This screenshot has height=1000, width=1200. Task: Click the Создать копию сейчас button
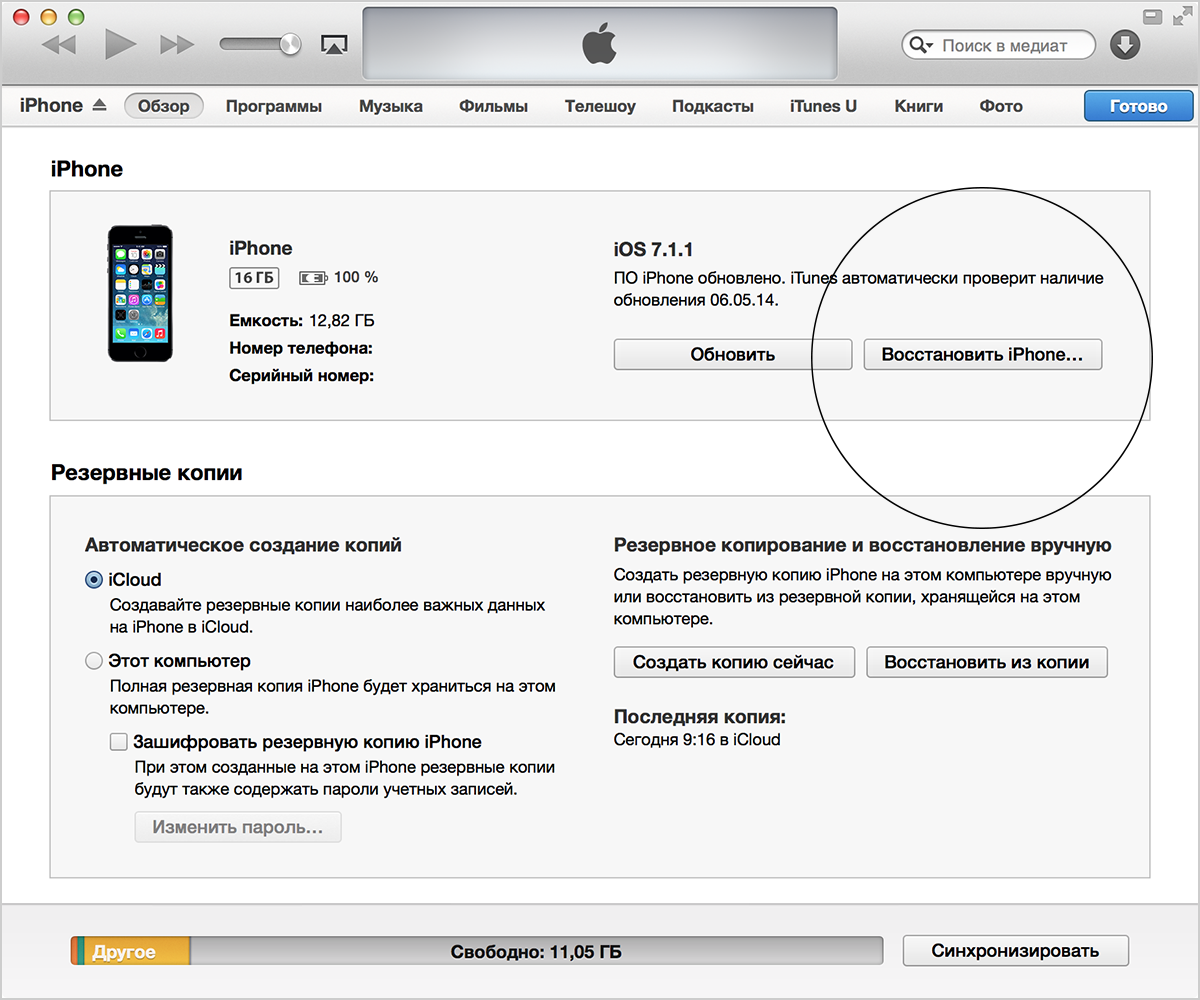point(732,662)
